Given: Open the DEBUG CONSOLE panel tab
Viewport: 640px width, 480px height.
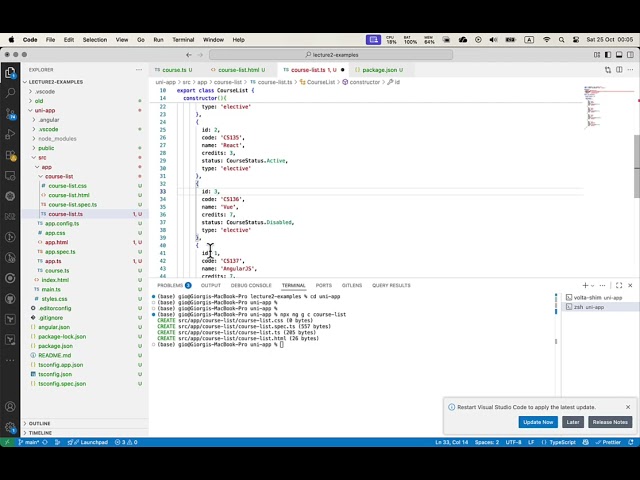Looking at the screenshot, I should tap(251, 285).
